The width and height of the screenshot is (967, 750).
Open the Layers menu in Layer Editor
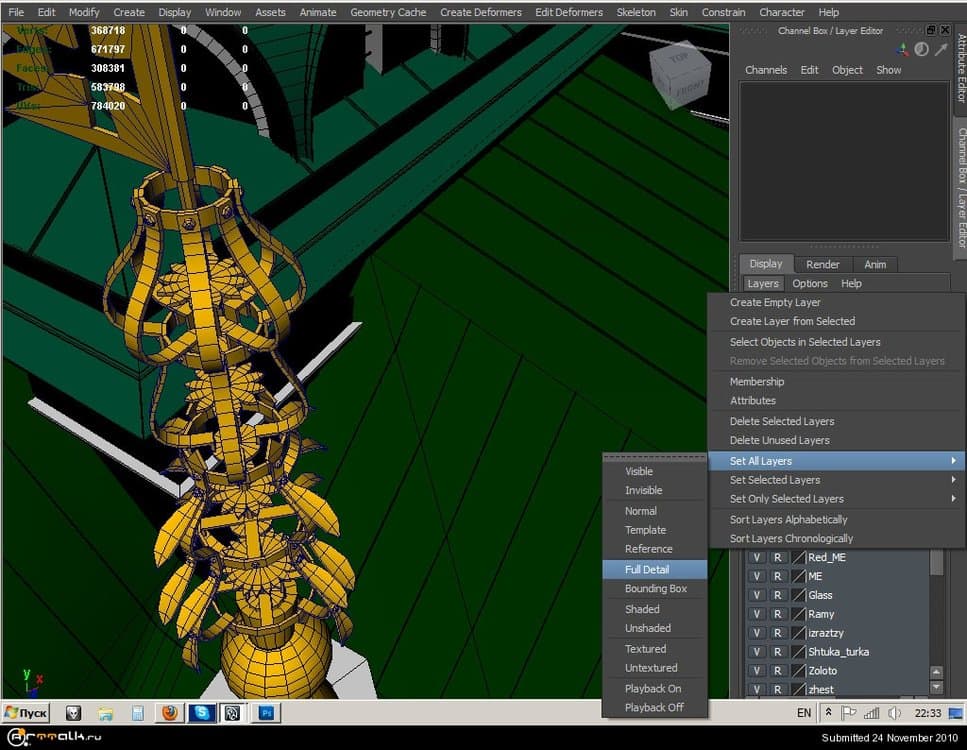pyautogui.click(x=763, y=284)
